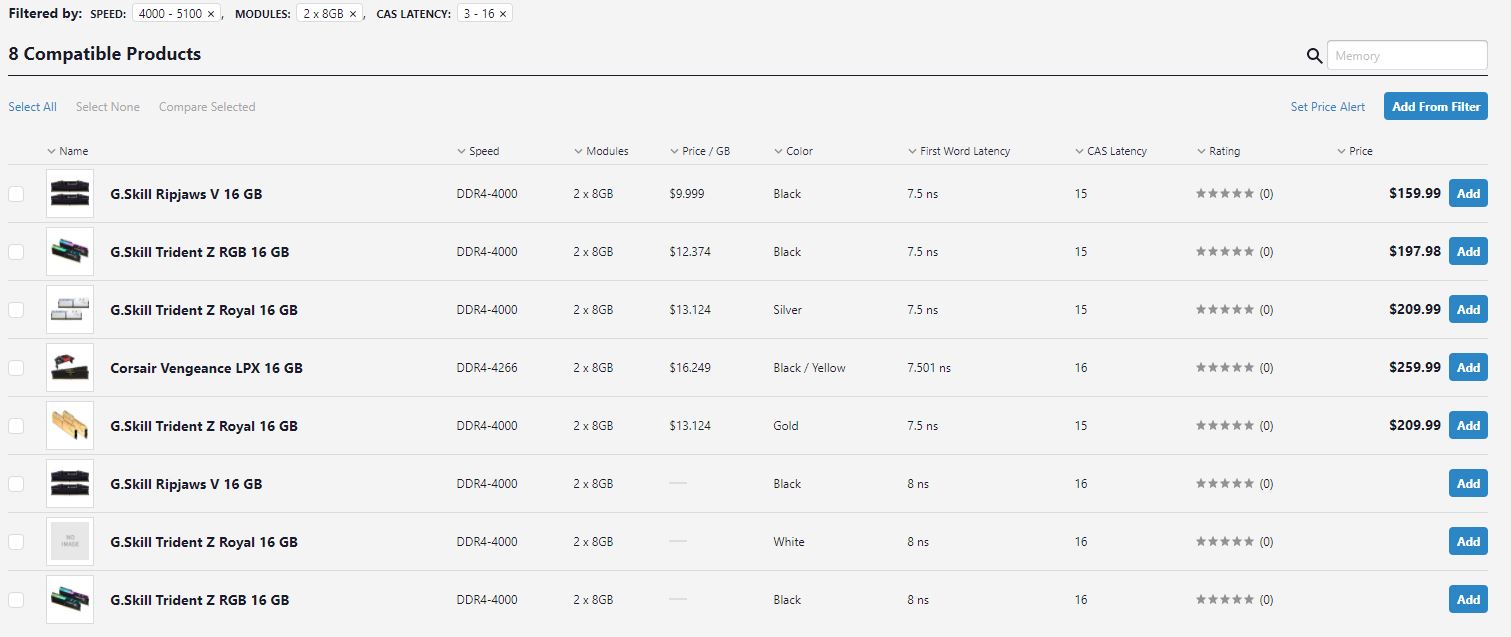Tick the White Trident Z Royal checkbox
Image resolution: width=1511 pixels, height=637 pixels.
click(x=16, y=542)
